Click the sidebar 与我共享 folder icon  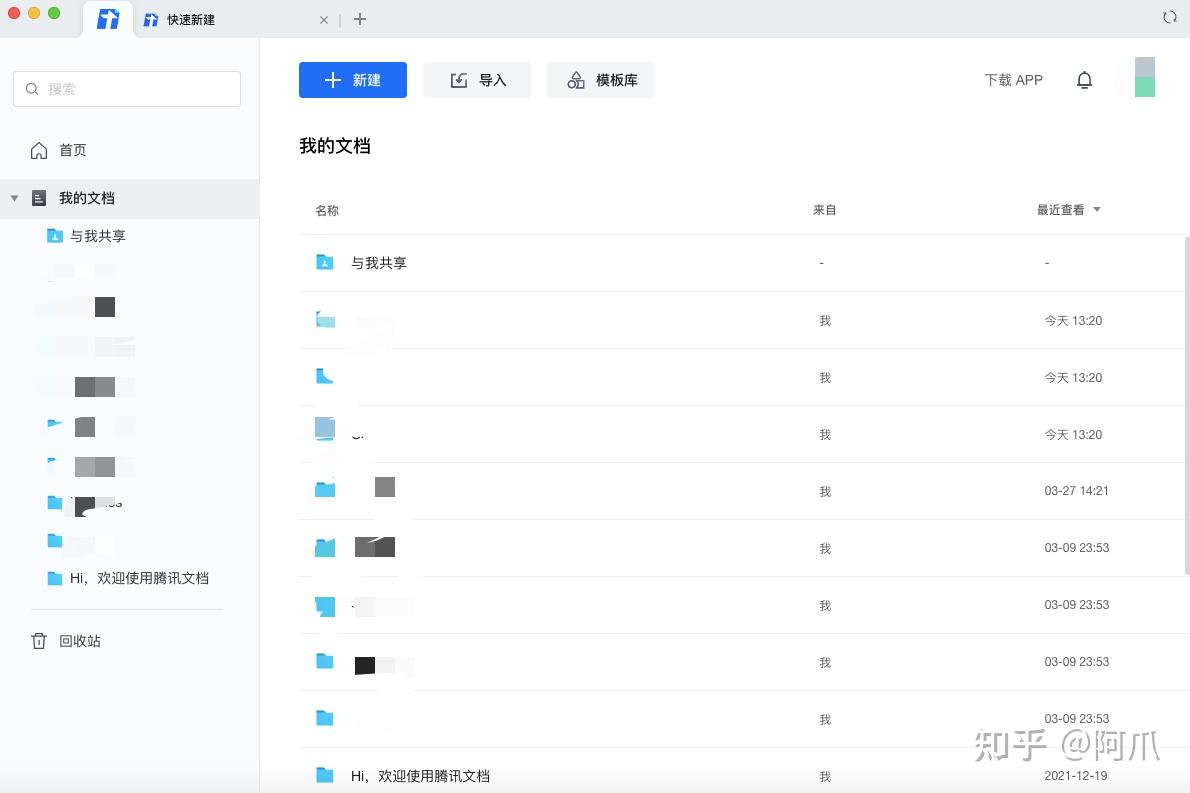point(55,236)
